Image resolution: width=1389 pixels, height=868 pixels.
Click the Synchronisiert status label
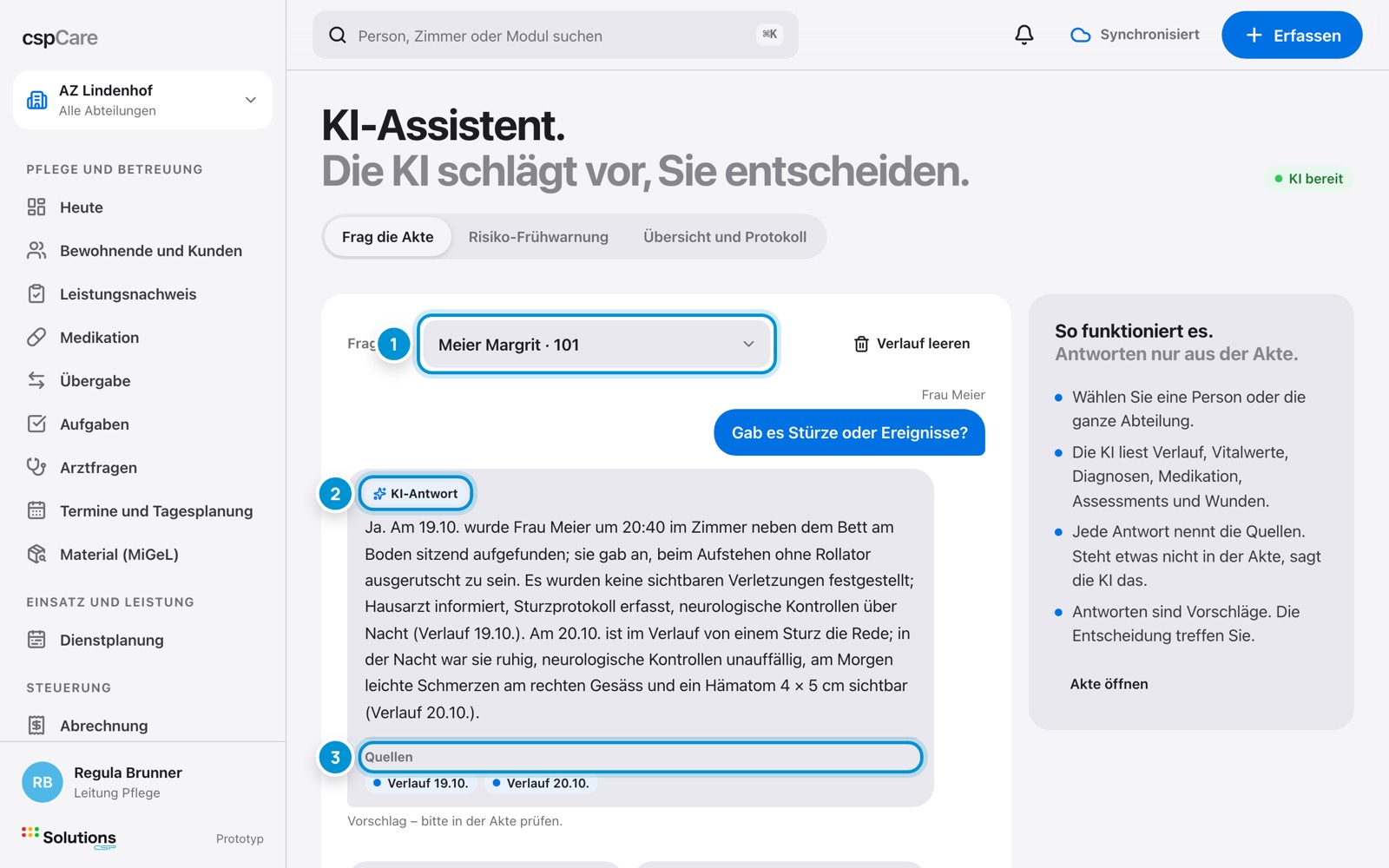(1149, 35)
